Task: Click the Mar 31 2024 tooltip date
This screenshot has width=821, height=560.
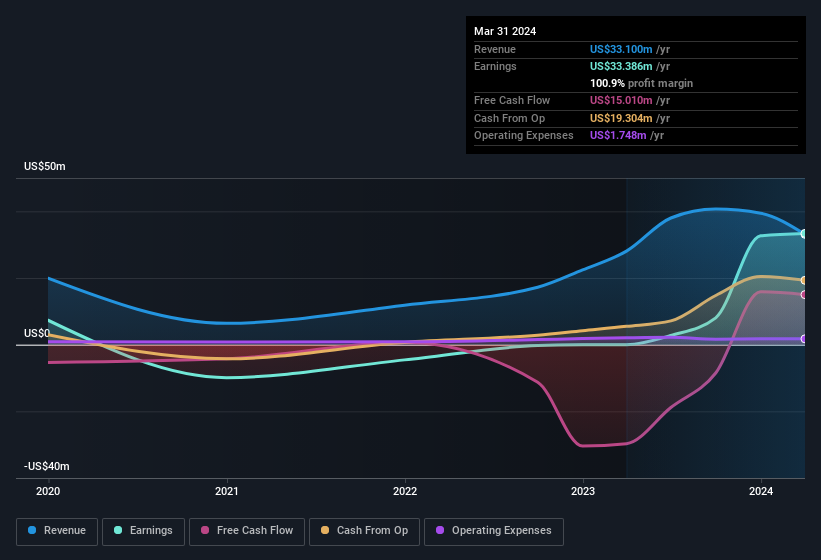Action: 505,31
